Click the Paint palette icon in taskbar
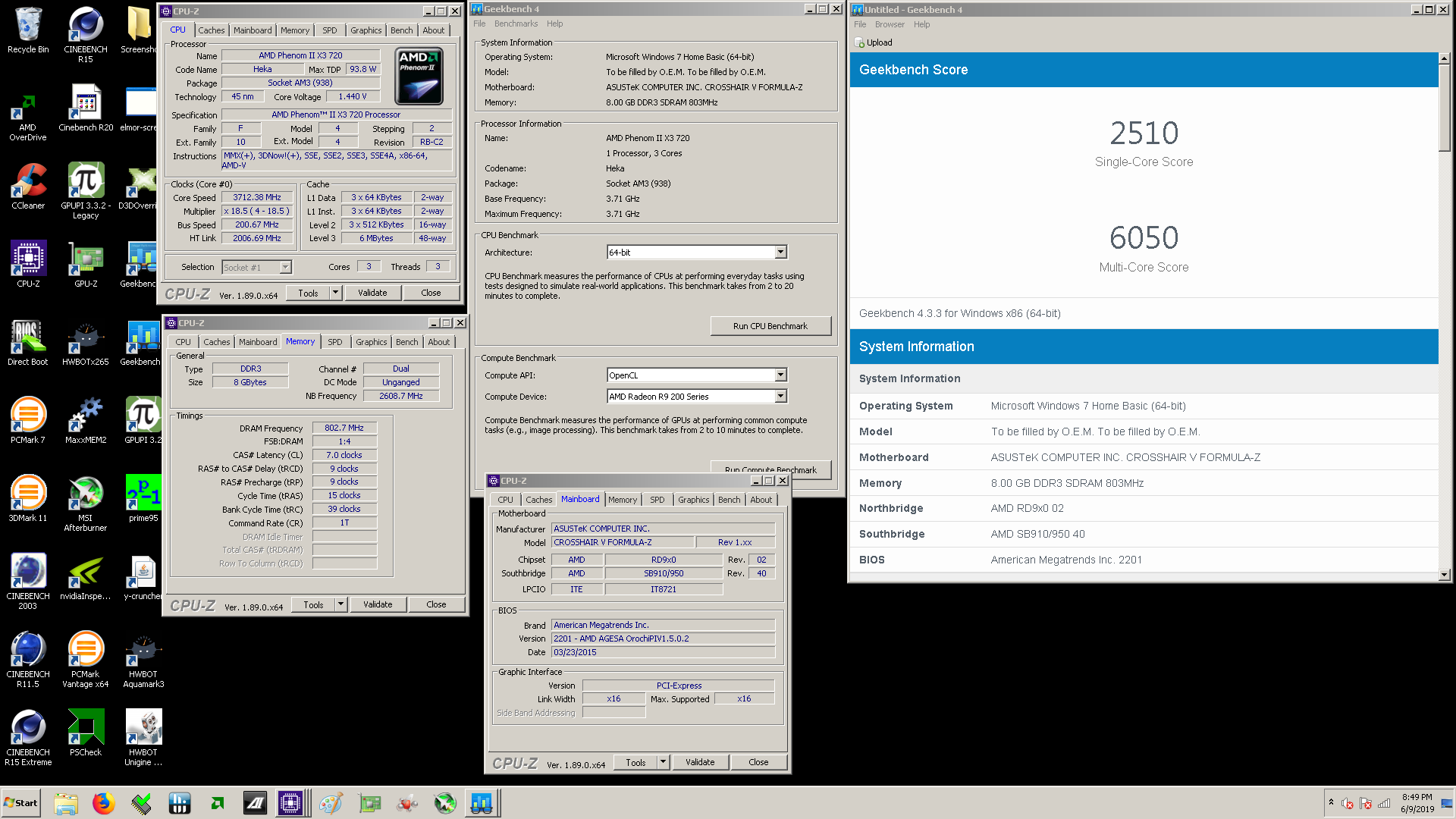The height and width of the screenshot is (819, 1456). pyautogui.click(x=331, y=803)
